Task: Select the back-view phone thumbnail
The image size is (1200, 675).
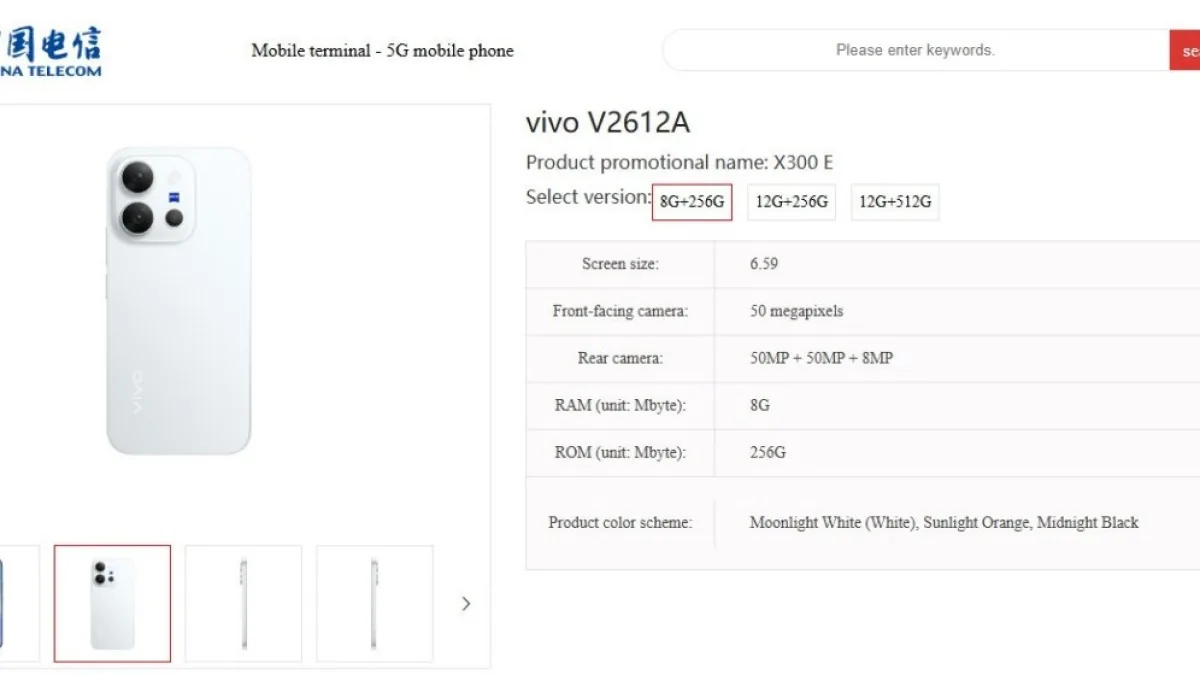Action: click(x=112, y=603)
